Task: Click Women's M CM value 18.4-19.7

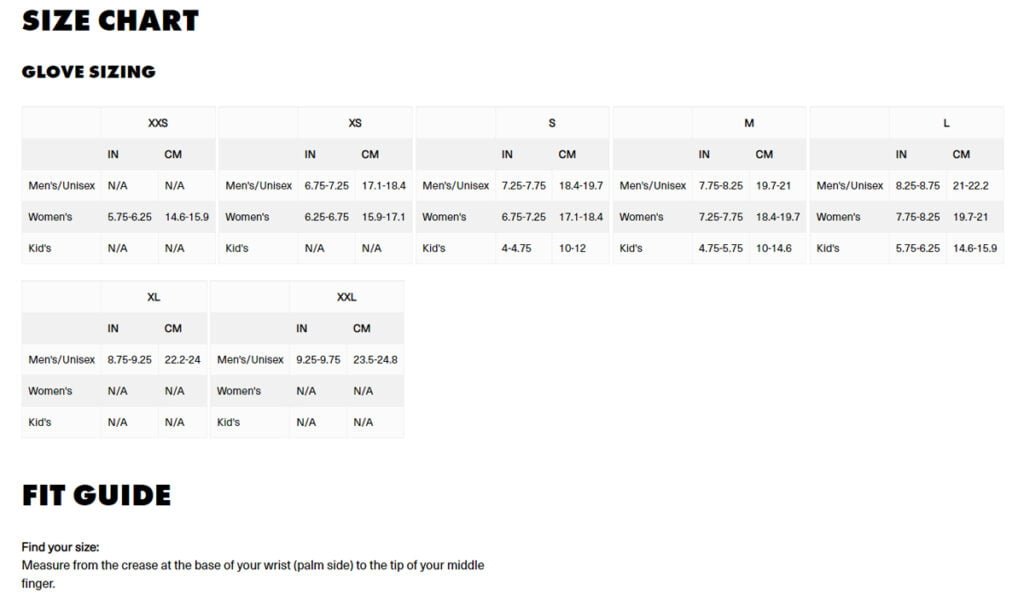Action: [x=778, y=217]
